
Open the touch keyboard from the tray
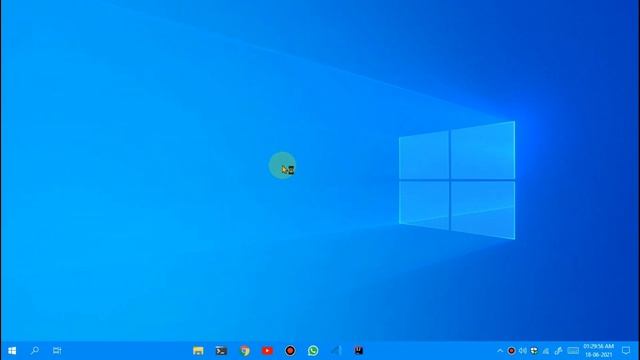point(573,351)
